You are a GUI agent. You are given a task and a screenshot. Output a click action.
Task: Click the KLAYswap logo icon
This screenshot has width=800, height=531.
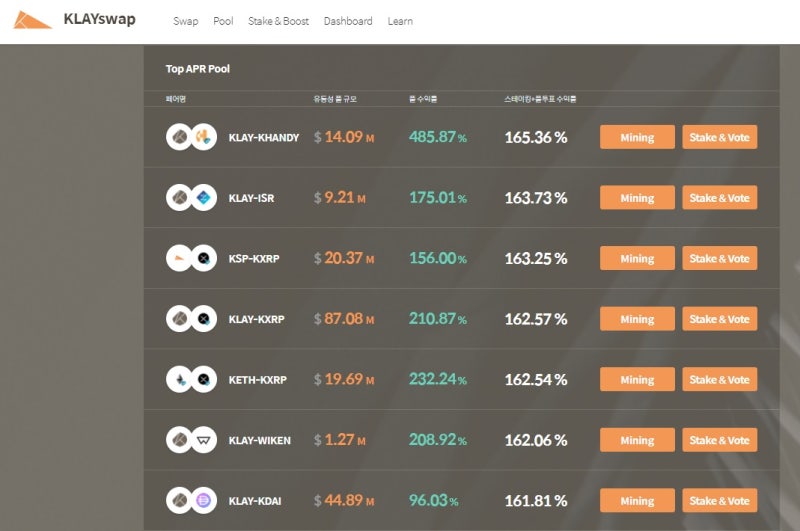coord(33,20)
